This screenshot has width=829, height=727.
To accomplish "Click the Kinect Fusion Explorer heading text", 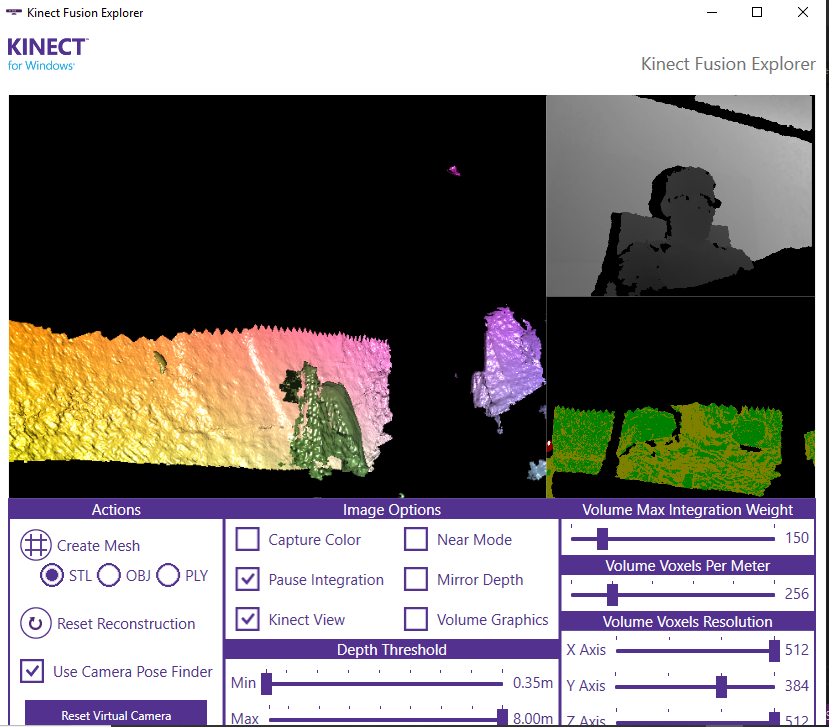I will pos(728,64).
